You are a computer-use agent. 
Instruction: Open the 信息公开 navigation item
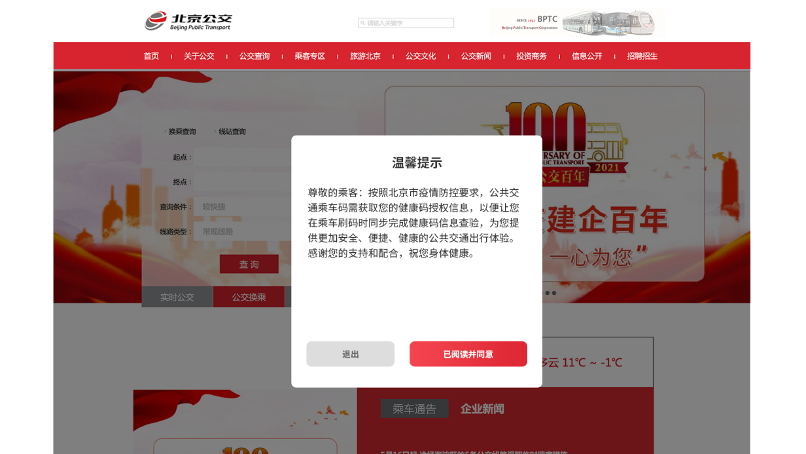587,56
